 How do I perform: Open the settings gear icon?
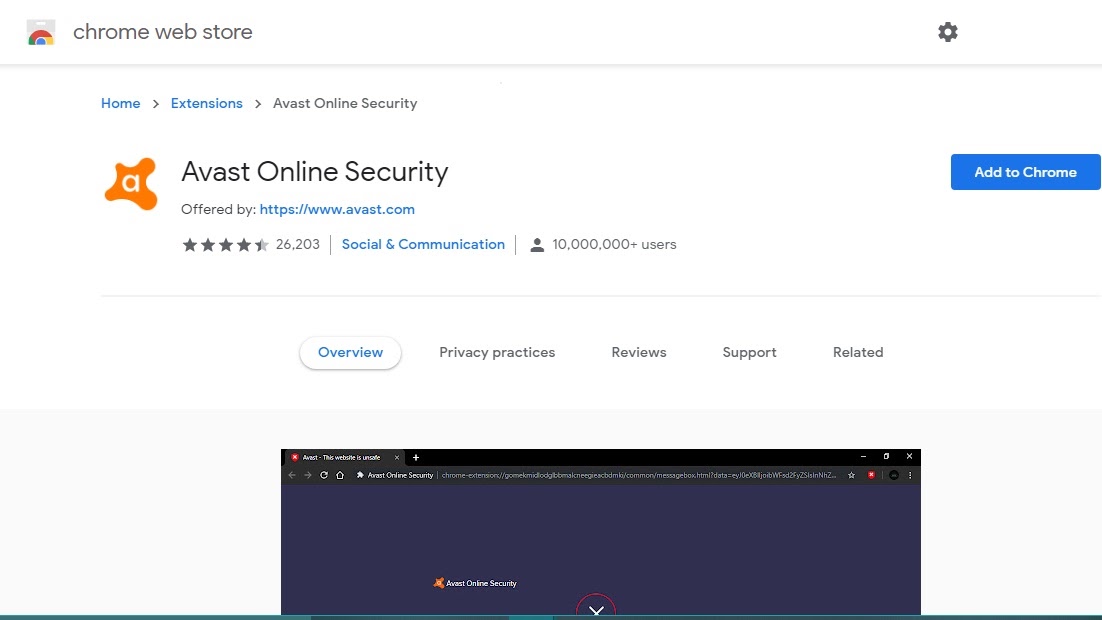pos(947,32)
